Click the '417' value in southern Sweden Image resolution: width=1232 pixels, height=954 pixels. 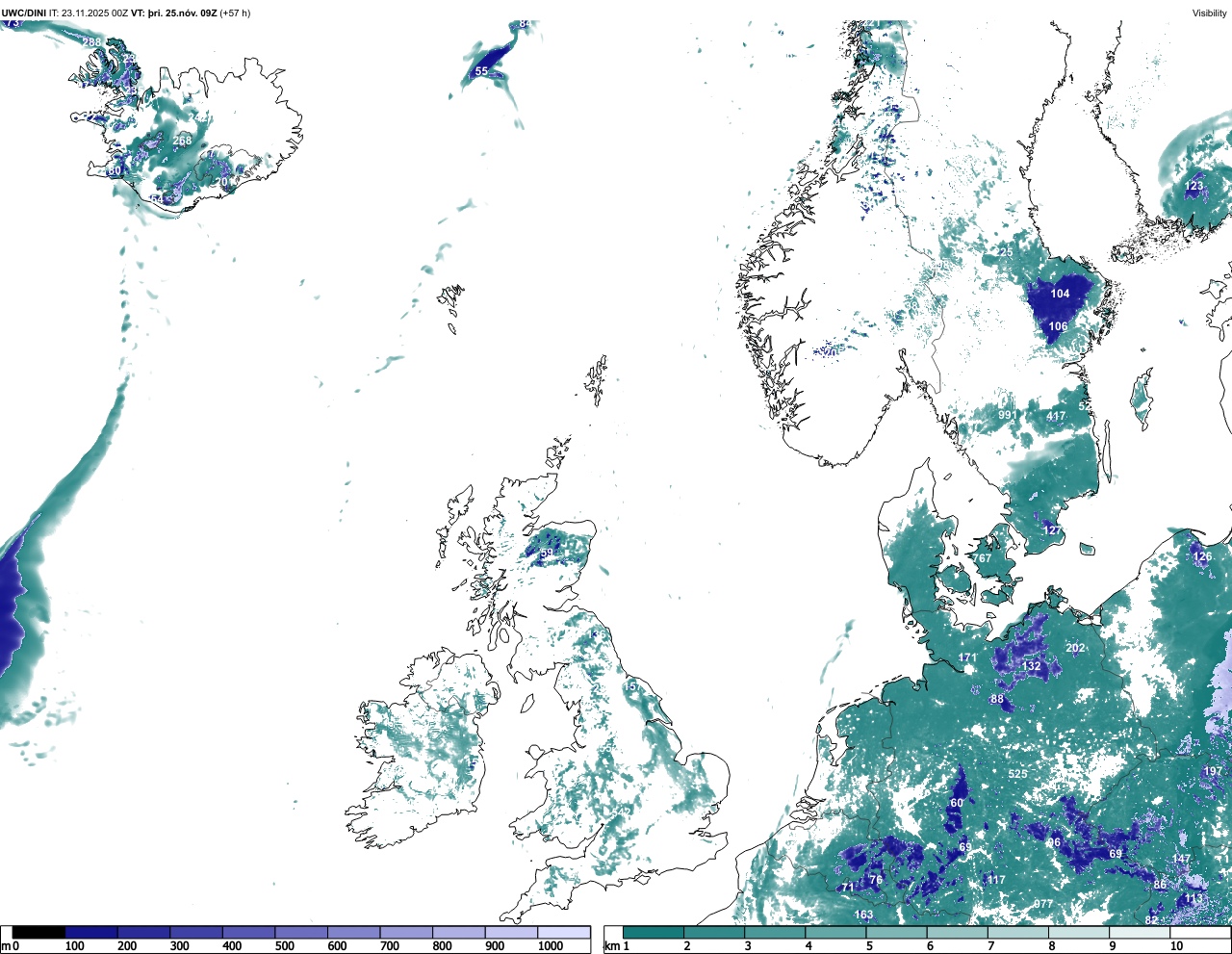tap(1056, 417)
